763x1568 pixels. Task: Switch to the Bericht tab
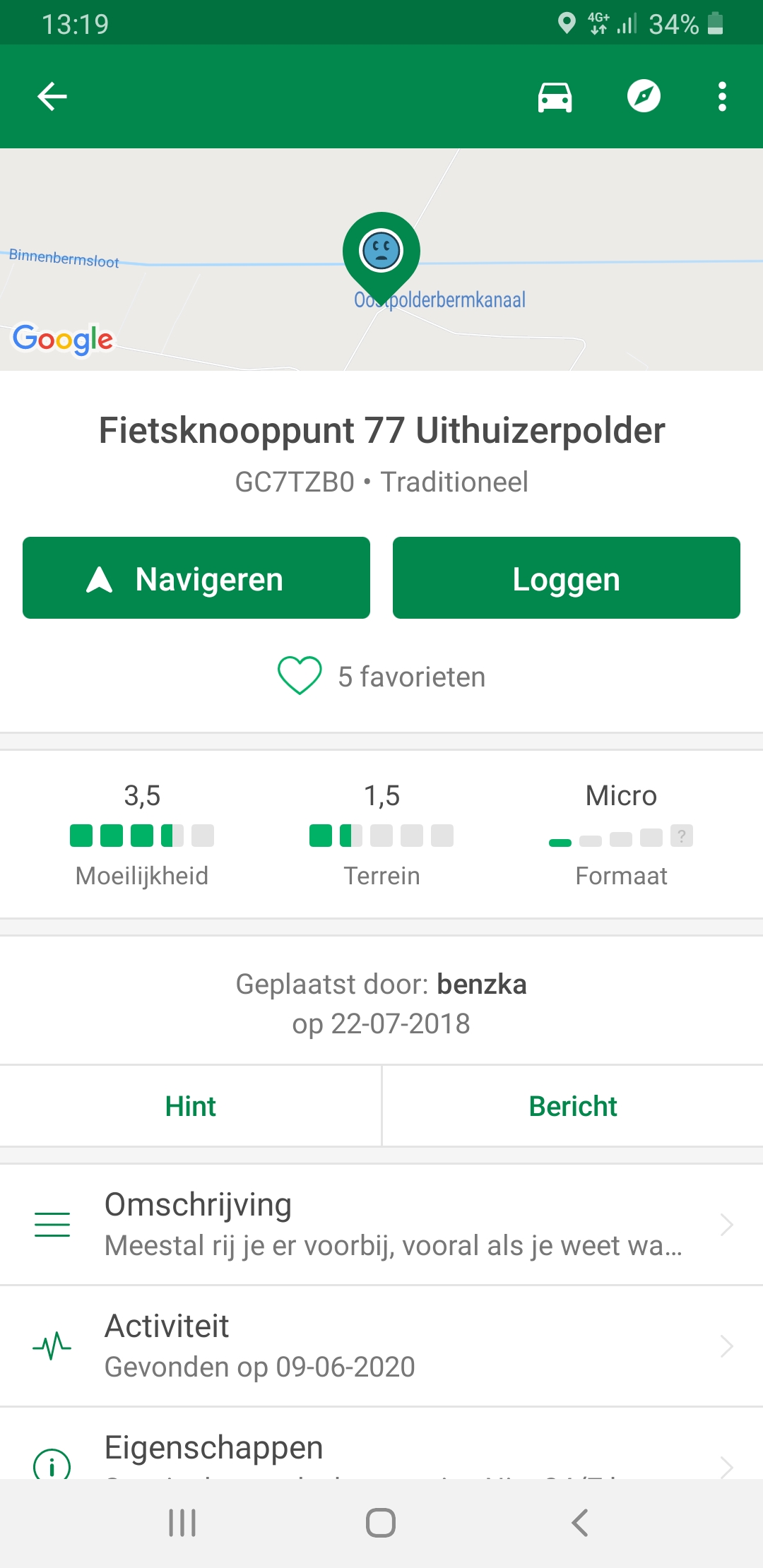click(x=573, y=1106)
